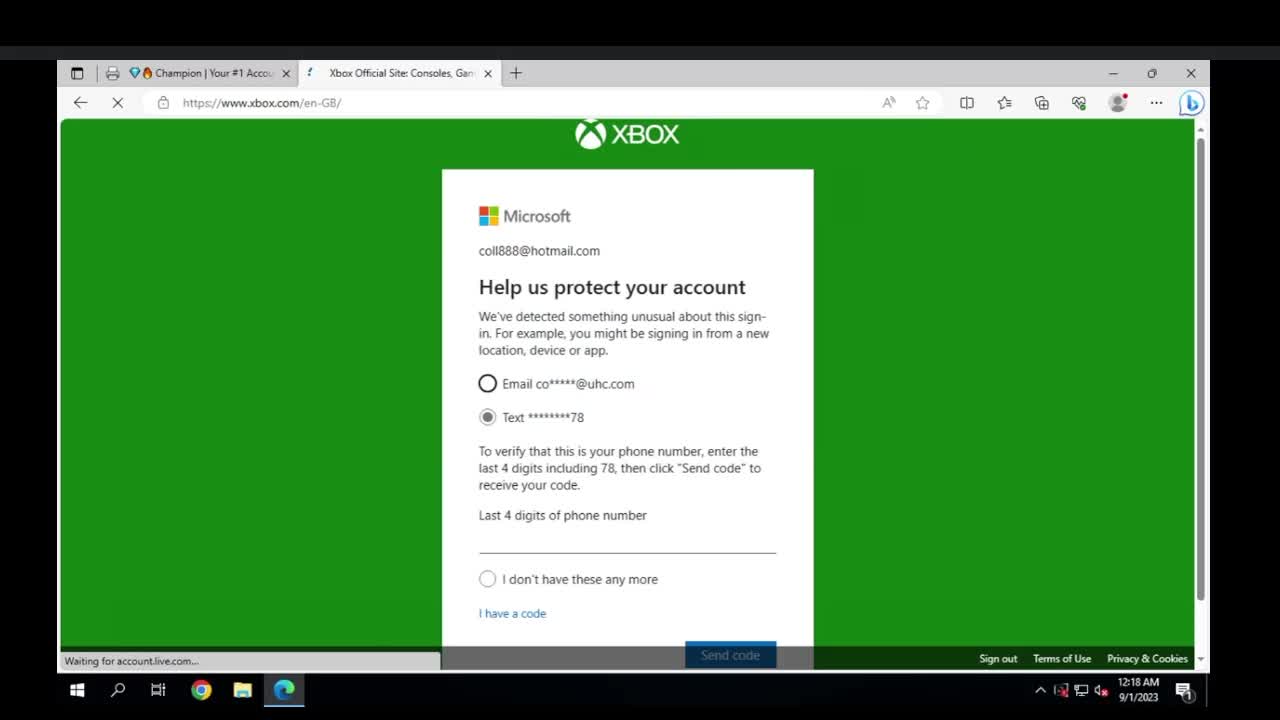The width and height of the screenshot is (1280, 720).
Task: Select the Email co*****@uhc.com option
Action: tap(487, 384)
